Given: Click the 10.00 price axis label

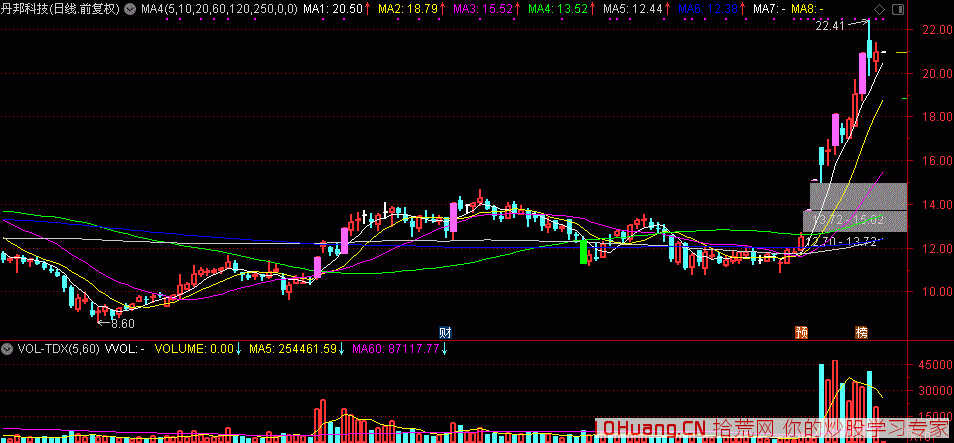Looking at the screenshot, I should click(x=936, y=291).
